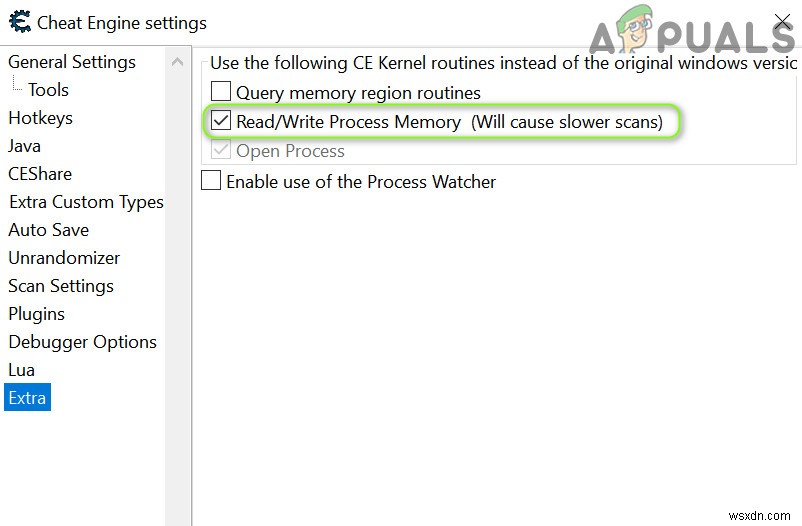This screenshot has width=802, height=526.
Task: Toggle the Open Process checkbox
Action: 221,151
